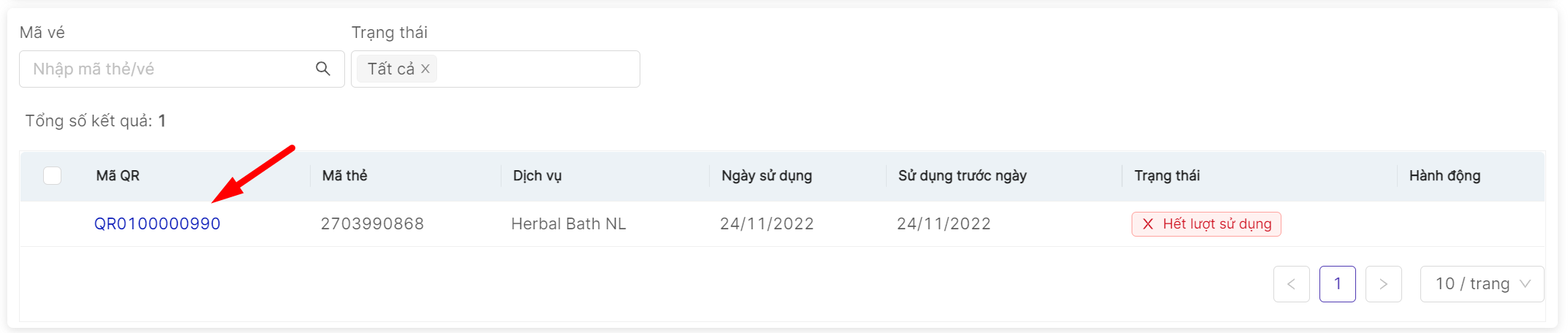Click the "Ngày sử dụng" column header

pyautogui.click(x=766, y=176)
